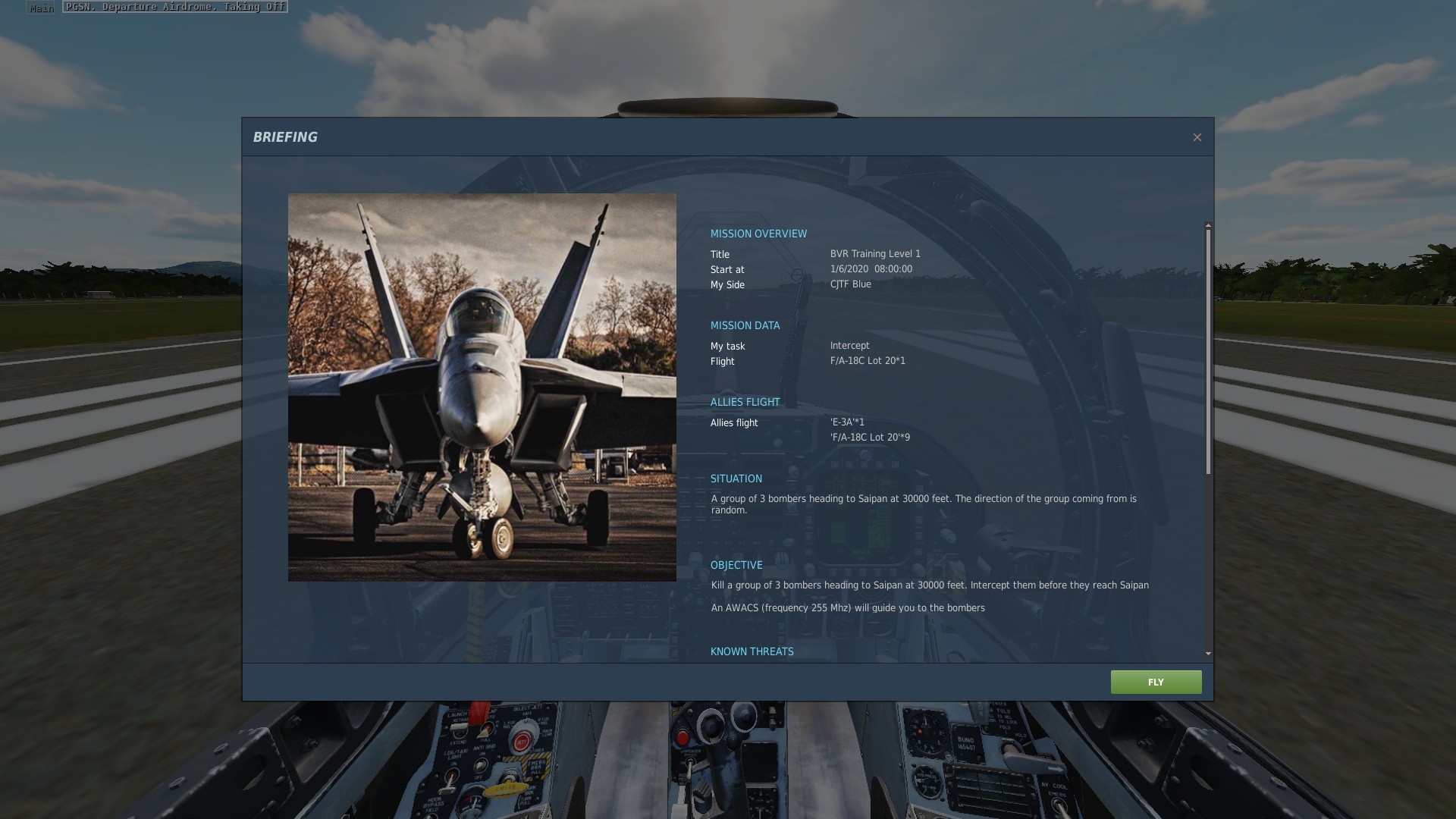This screenshot has height=819, width=1456.
Task: Click the briefing scrollbar down arrow
Action: click(1208, 653)
